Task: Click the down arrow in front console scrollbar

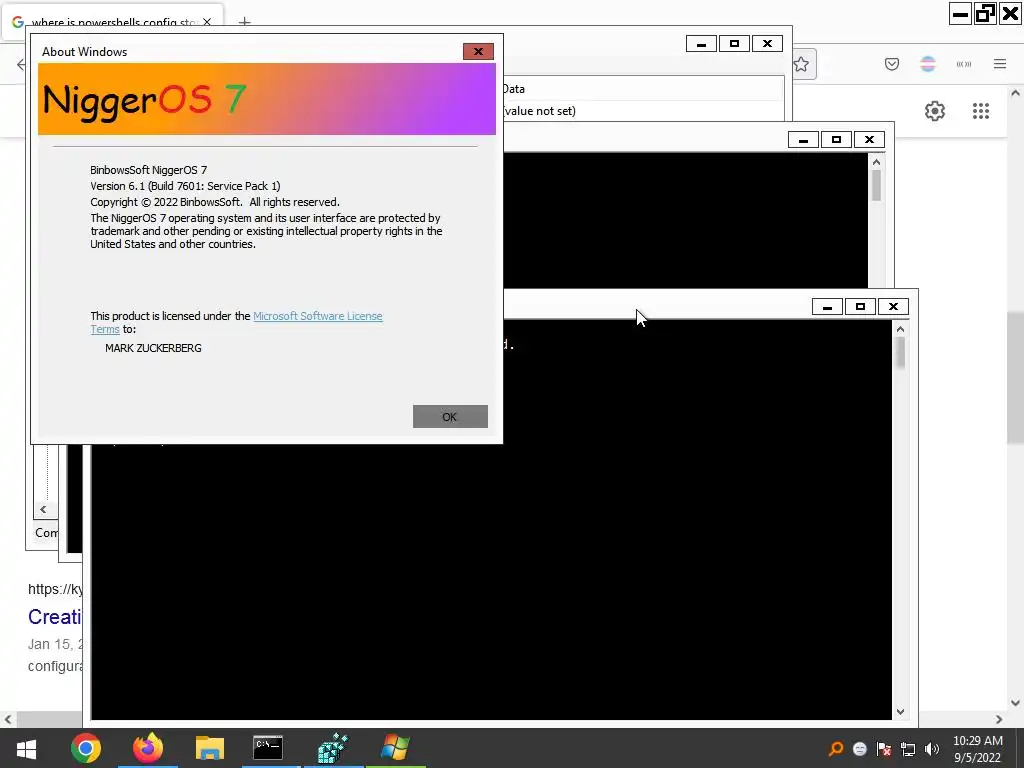Action: (x=901, y=712)
